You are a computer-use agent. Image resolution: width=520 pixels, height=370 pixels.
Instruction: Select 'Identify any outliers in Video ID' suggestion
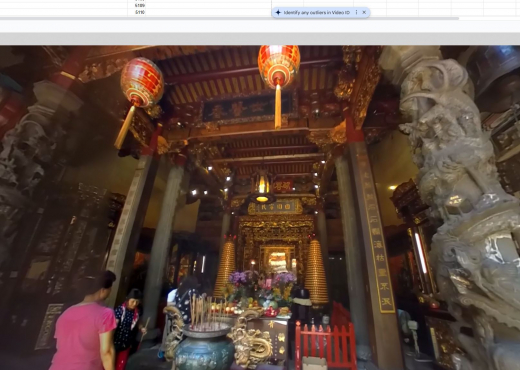point(316,12)
